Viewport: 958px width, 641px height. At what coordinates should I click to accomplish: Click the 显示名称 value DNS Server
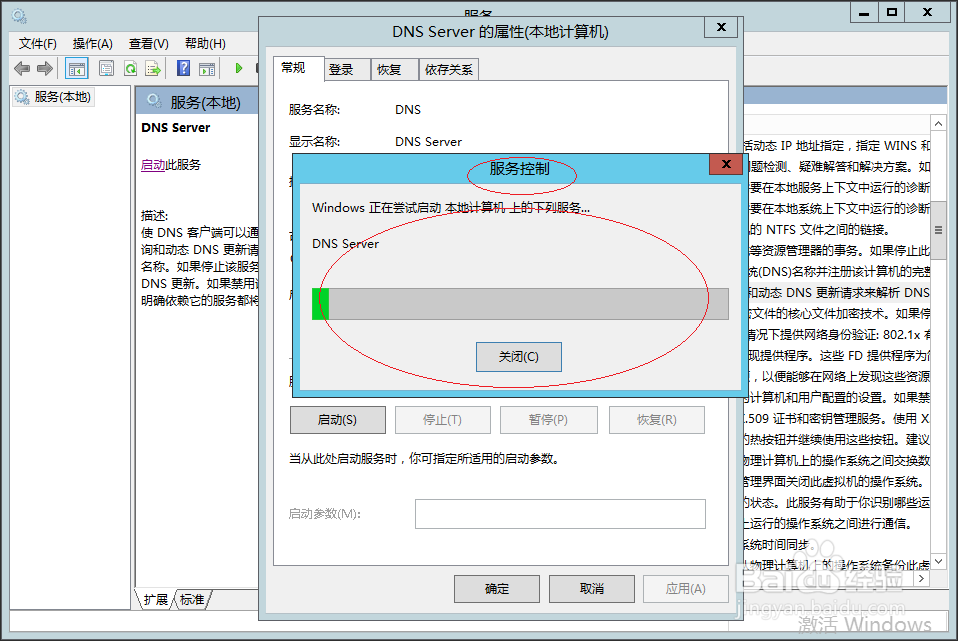point(428,142)
